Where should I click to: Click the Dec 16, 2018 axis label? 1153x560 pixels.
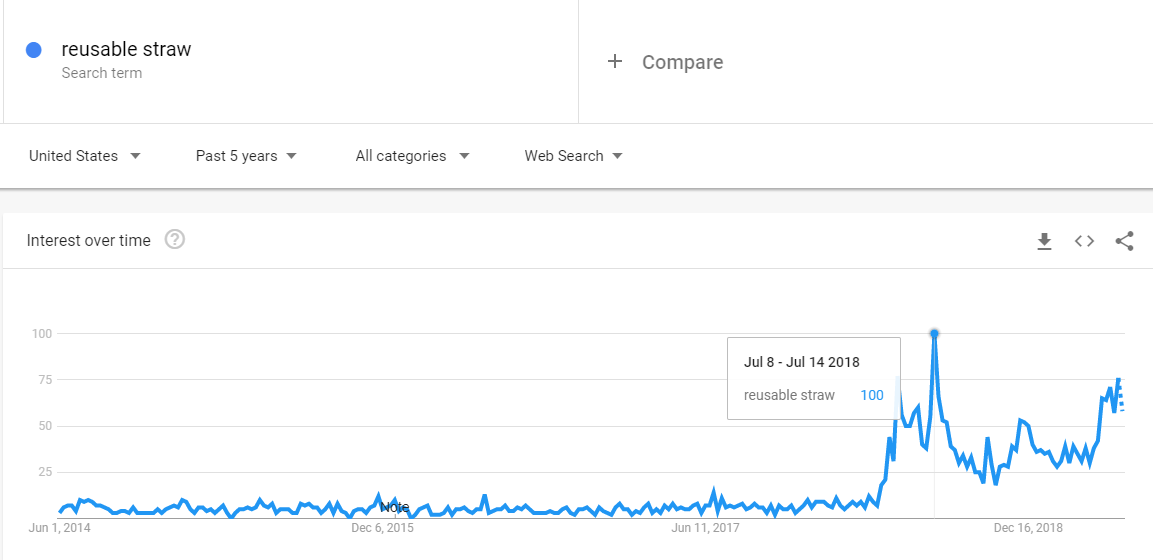1028,527
